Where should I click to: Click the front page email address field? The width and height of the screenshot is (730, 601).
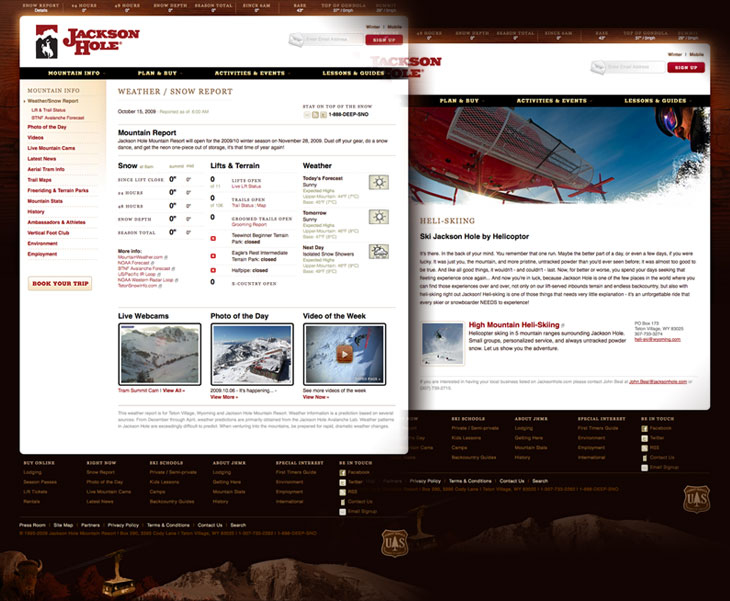333,40
